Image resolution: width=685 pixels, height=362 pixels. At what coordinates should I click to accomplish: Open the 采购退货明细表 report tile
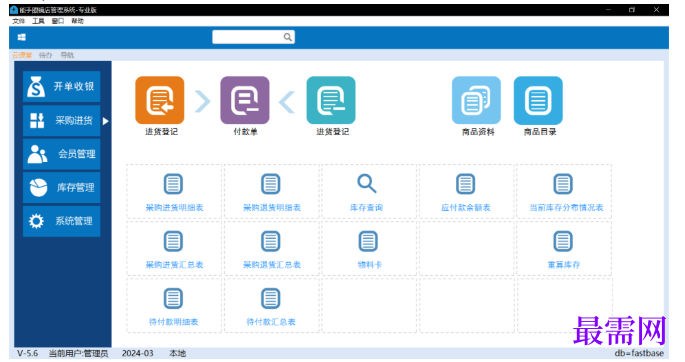click(271, 192)
